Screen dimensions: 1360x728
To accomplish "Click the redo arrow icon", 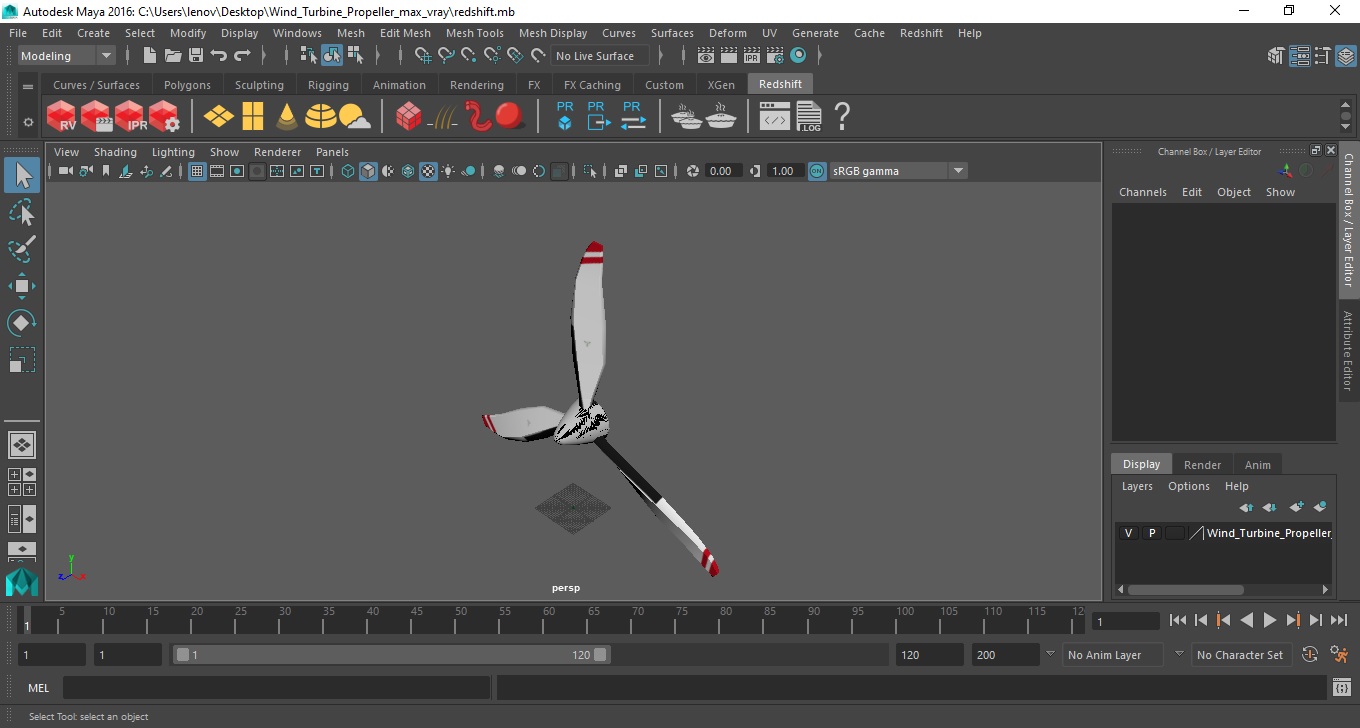I will coord(242,56).
